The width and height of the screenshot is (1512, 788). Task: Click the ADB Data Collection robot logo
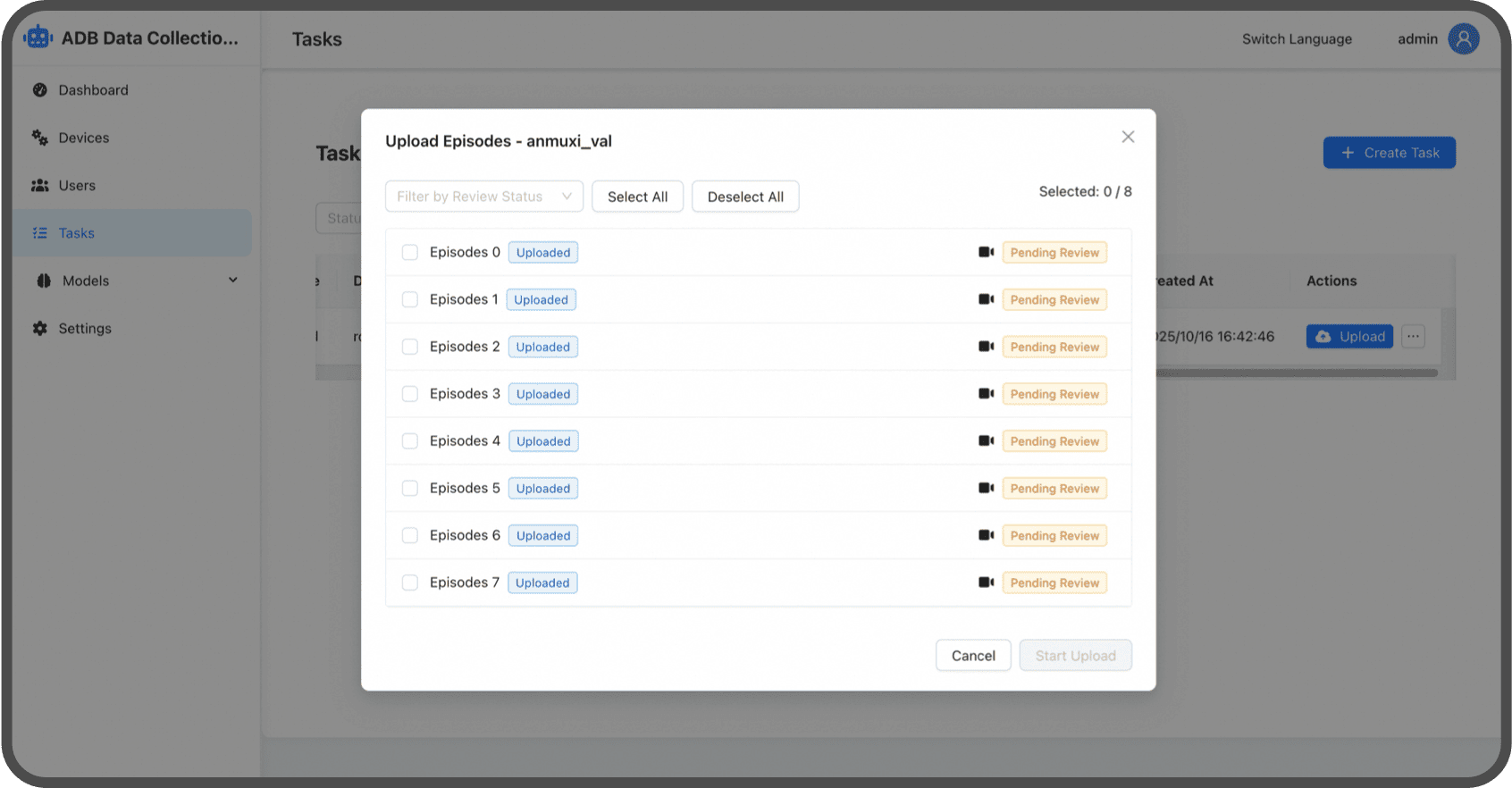[x=38, y=38]
